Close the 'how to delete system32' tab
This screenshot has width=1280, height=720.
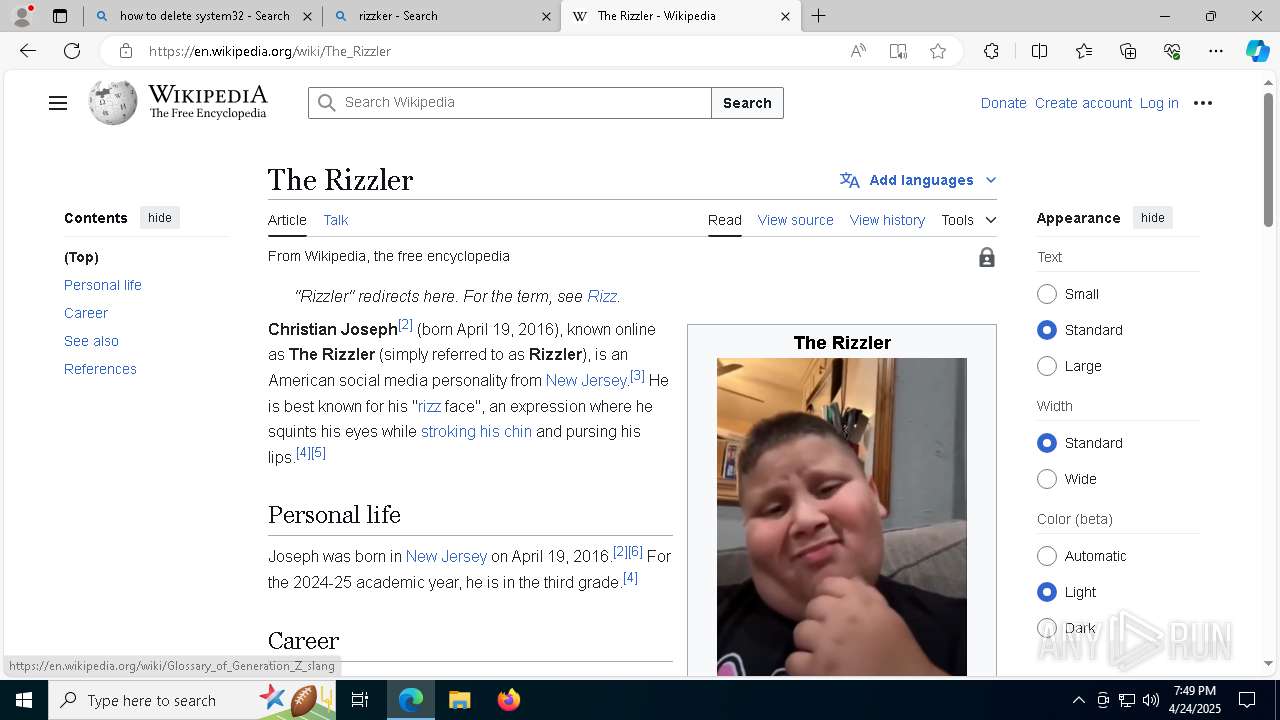pyautogui.click(x=307, y=16)
